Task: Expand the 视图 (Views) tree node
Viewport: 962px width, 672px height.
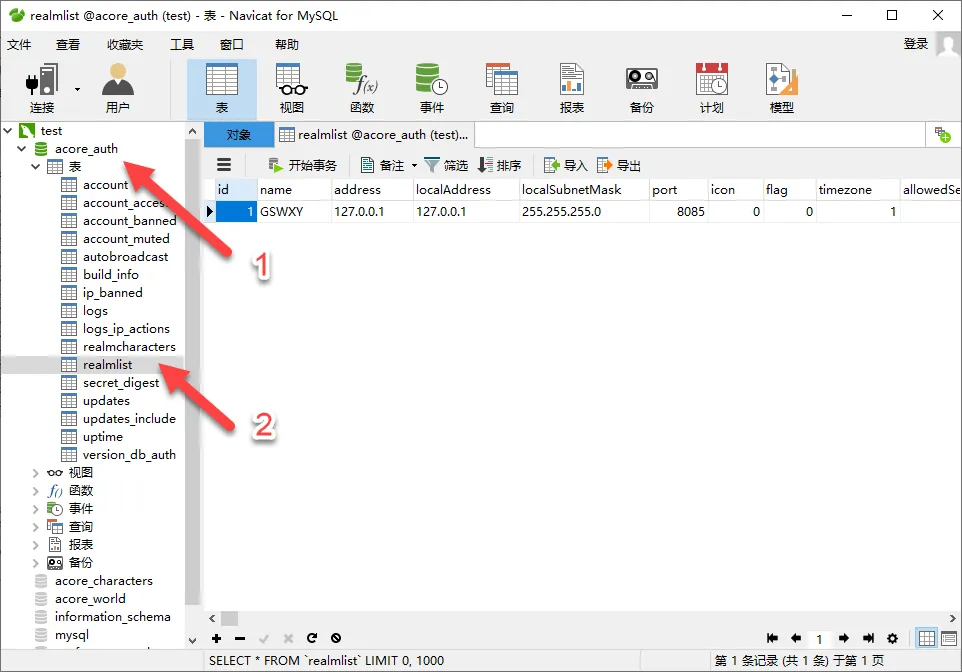Action: (x=36, y=473)
